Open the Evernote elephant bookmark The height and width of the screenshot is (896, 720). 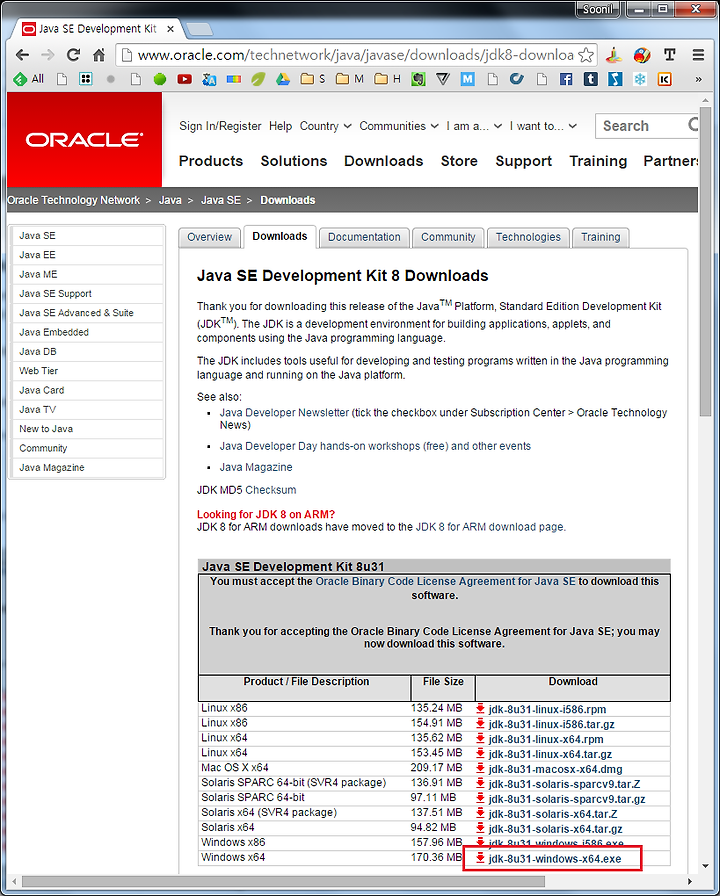418,79
